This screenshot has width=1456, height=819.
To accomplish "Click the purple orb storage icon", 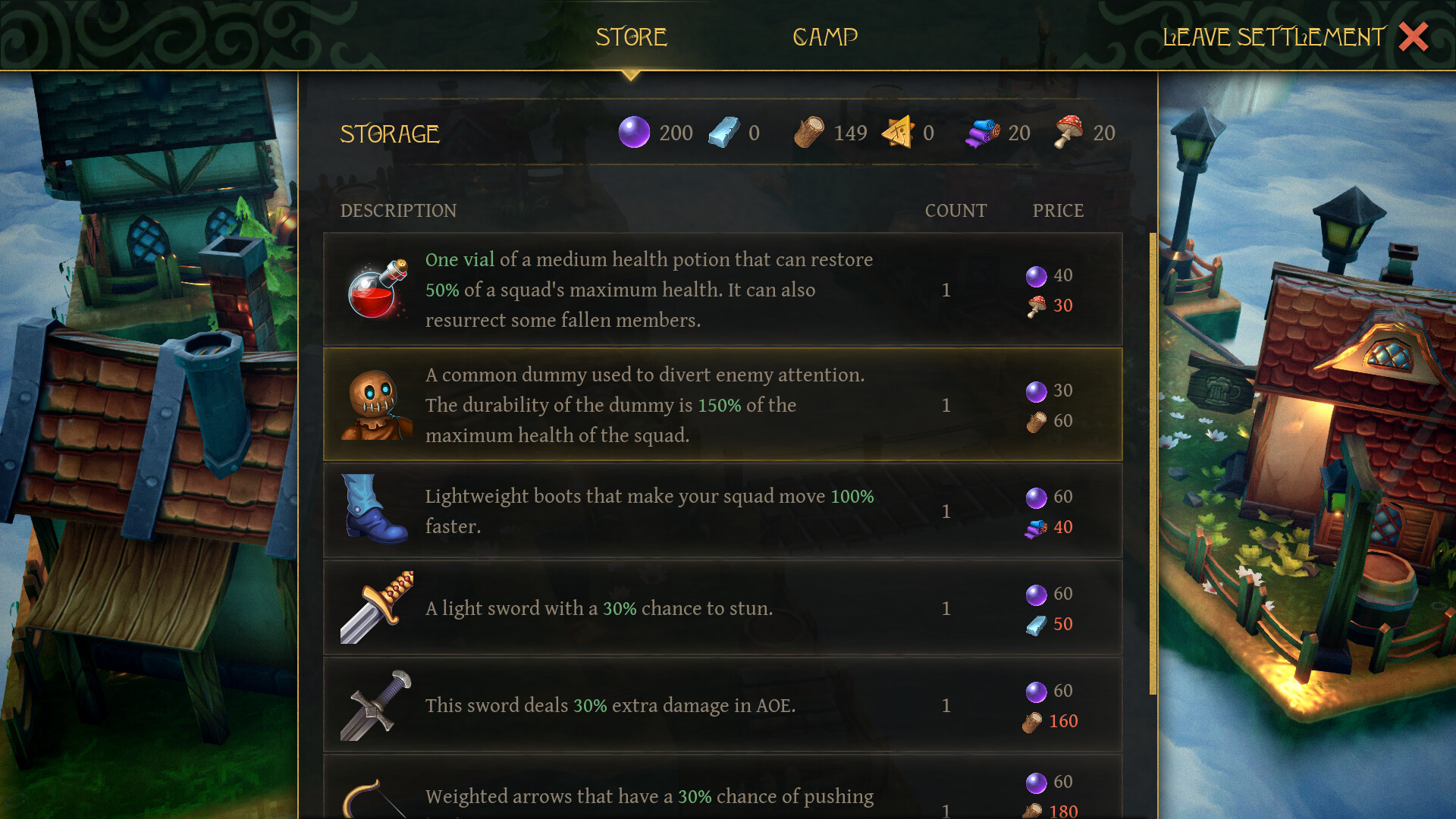I will tap(634, 133).
